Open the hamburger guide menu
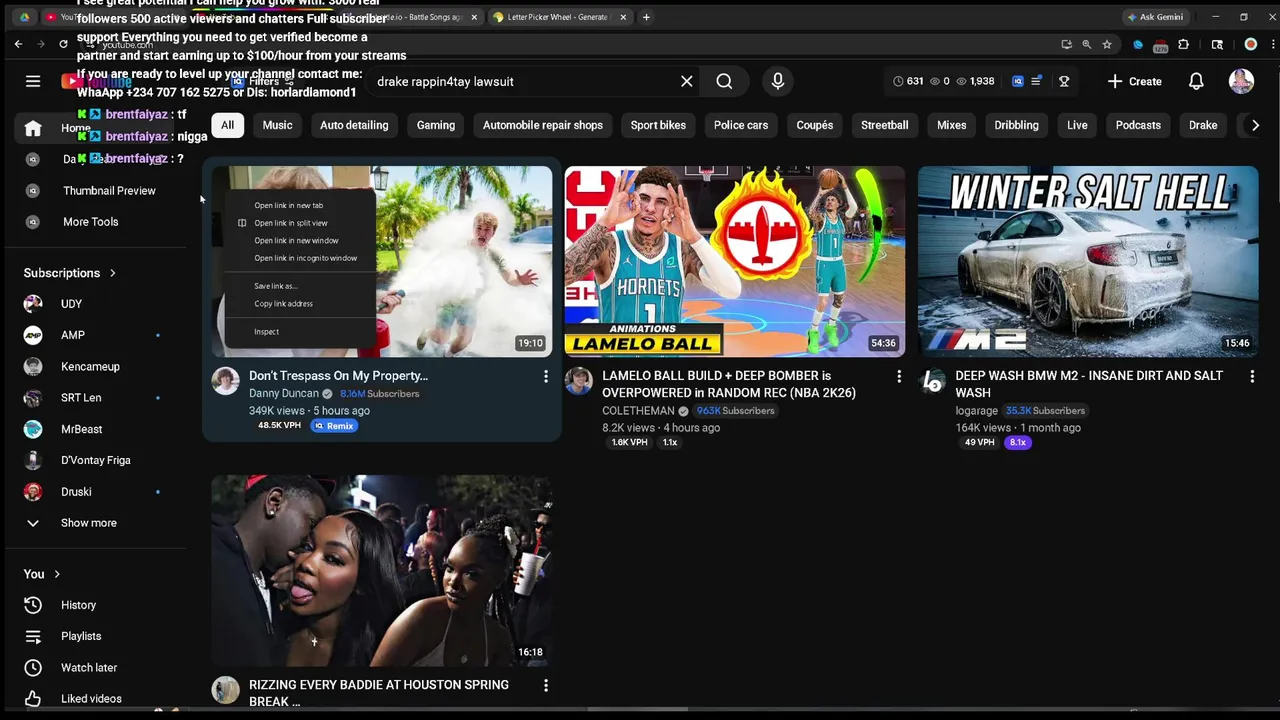This screenshot has height=720, width=1280. 33,81
